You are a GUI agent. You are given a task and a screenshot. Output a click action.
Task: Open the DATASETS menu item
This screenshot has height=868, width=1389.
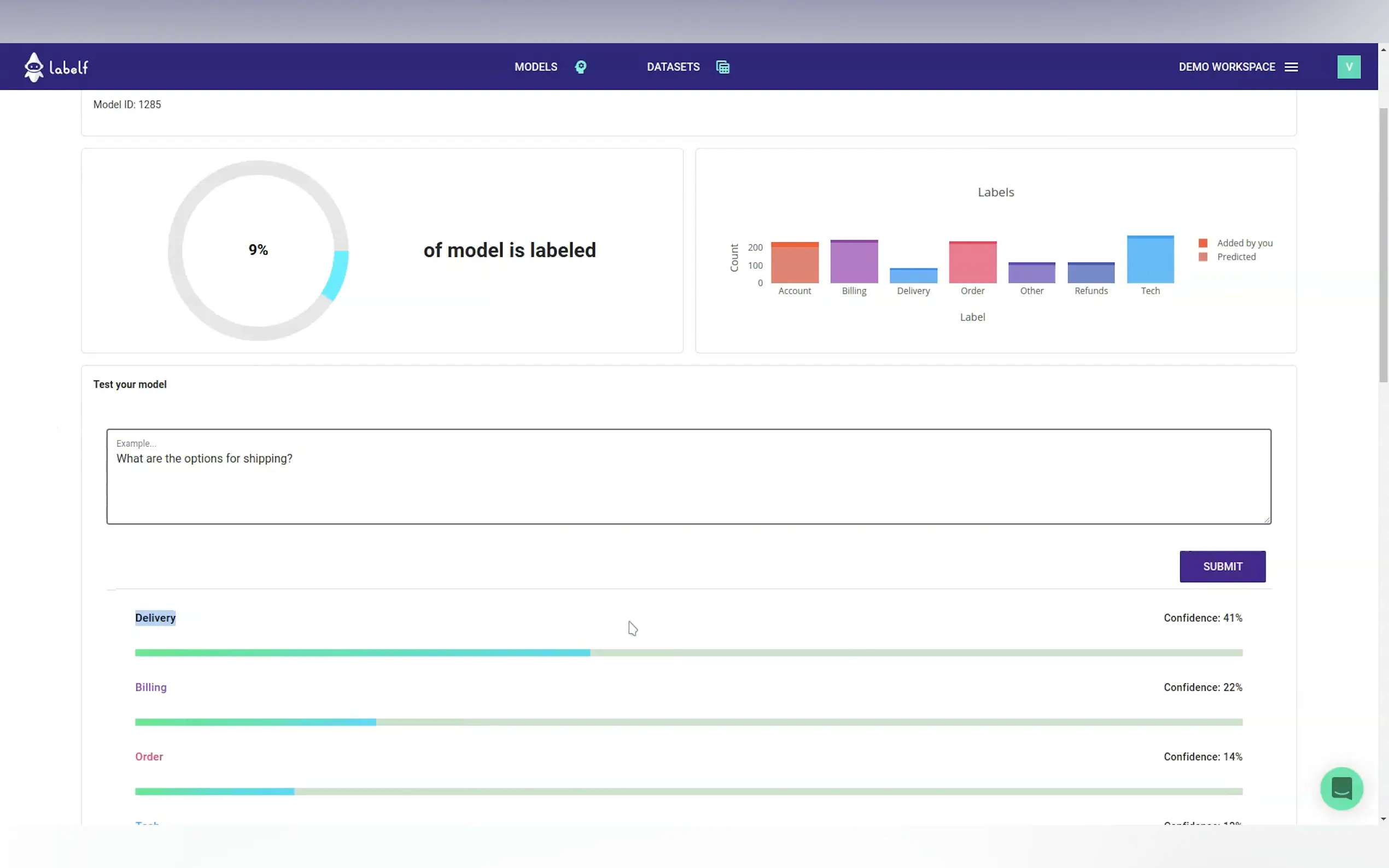673,67
